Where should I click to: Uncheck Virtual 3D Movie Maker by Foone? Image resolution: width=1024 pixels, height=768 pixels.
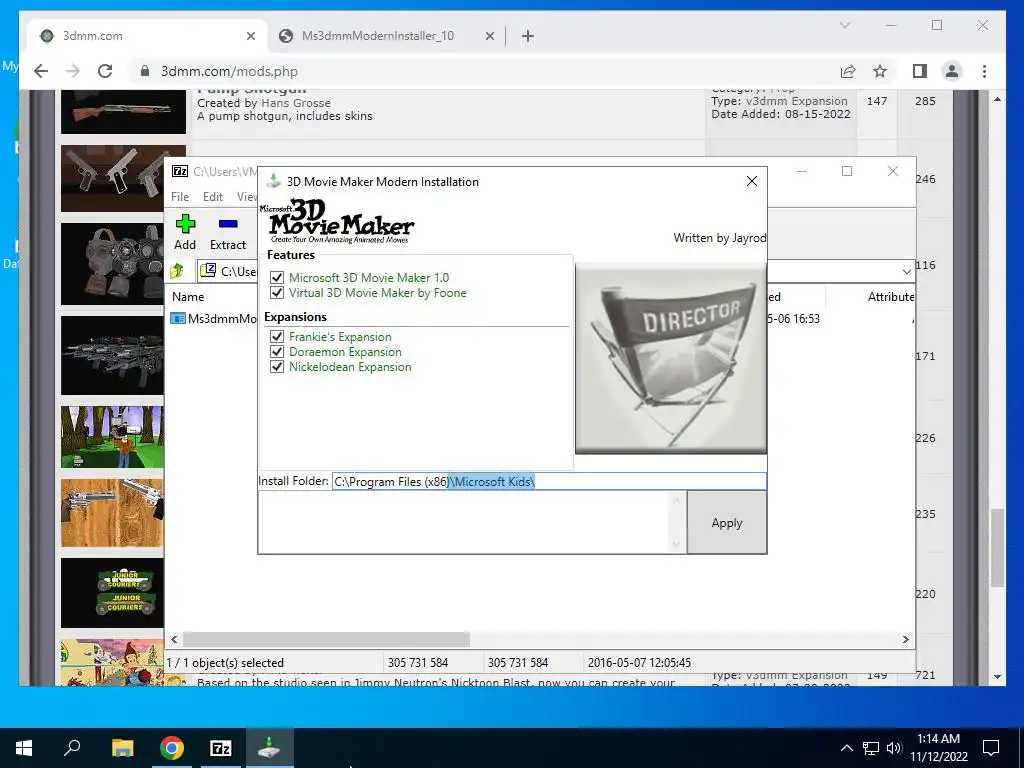(x=277, y=293)
